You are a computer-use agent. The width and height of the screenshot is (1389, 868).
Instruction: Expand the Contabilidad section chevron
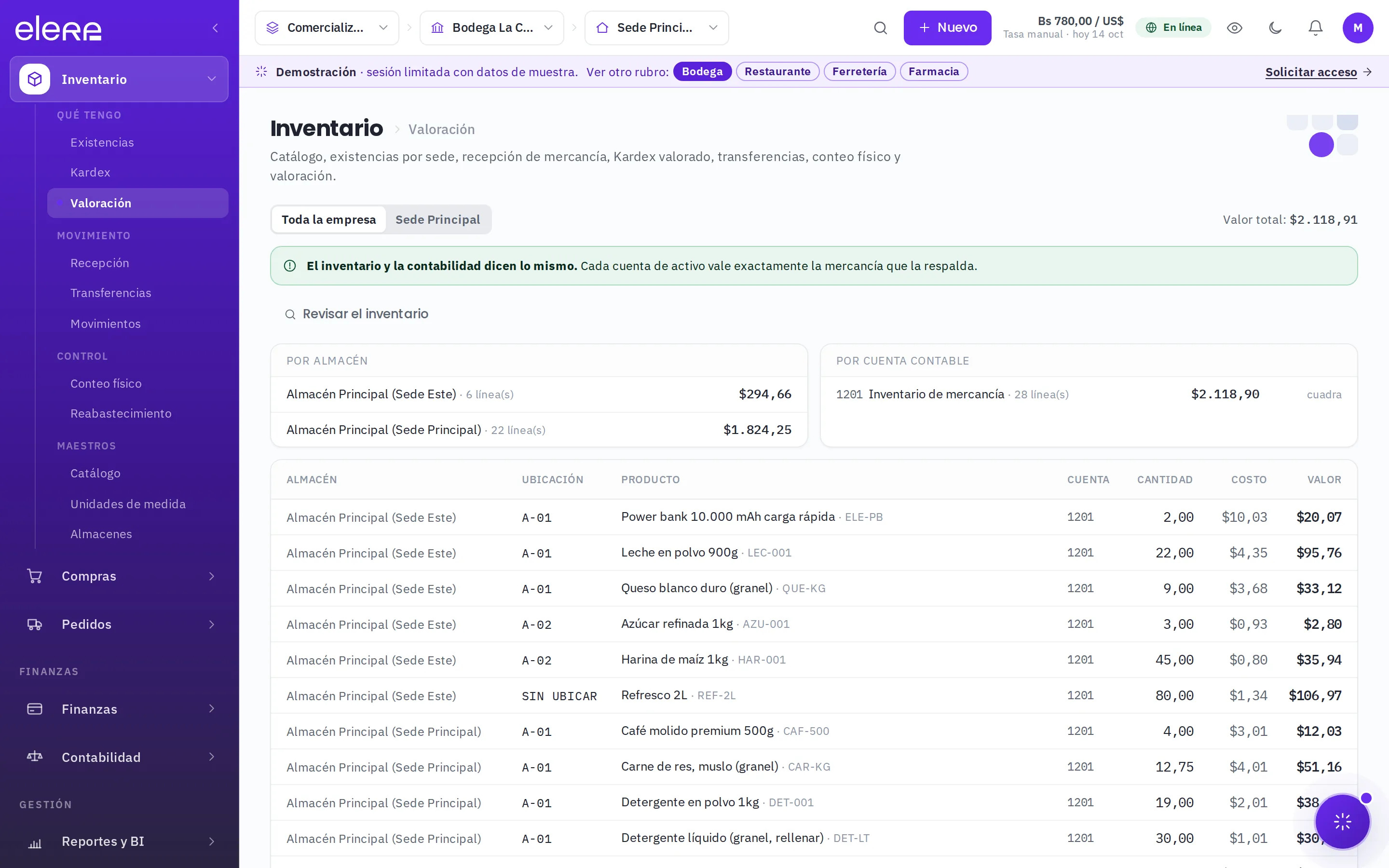(211, 757)
